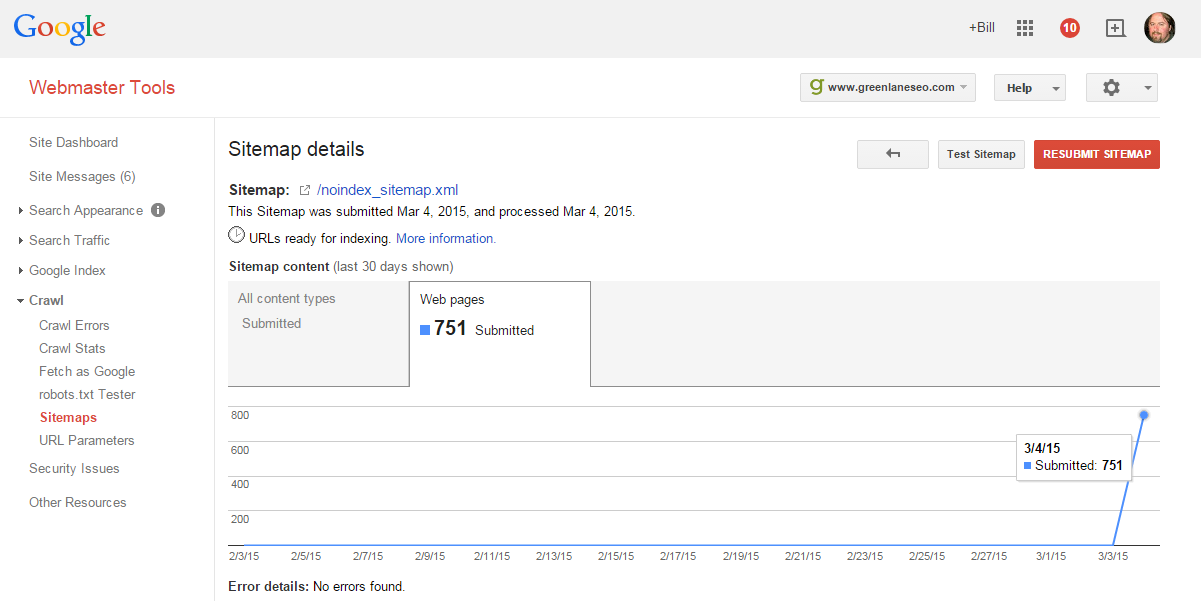The width and height of the screenshot is (1201, 605).
Task: Click the Sitemap details heading
Action: coord(296,150)
